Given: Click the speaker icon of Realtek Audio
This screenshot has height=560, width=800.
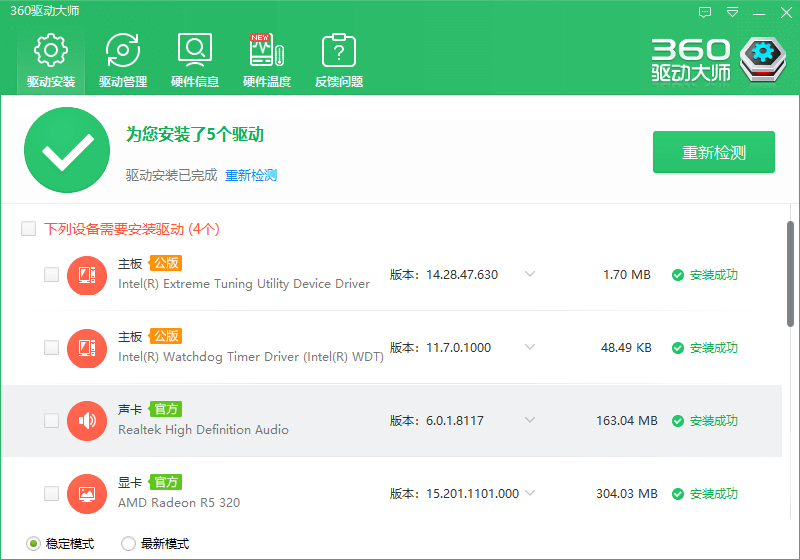Looking at the screenshot, I should [x=87, y=421].
